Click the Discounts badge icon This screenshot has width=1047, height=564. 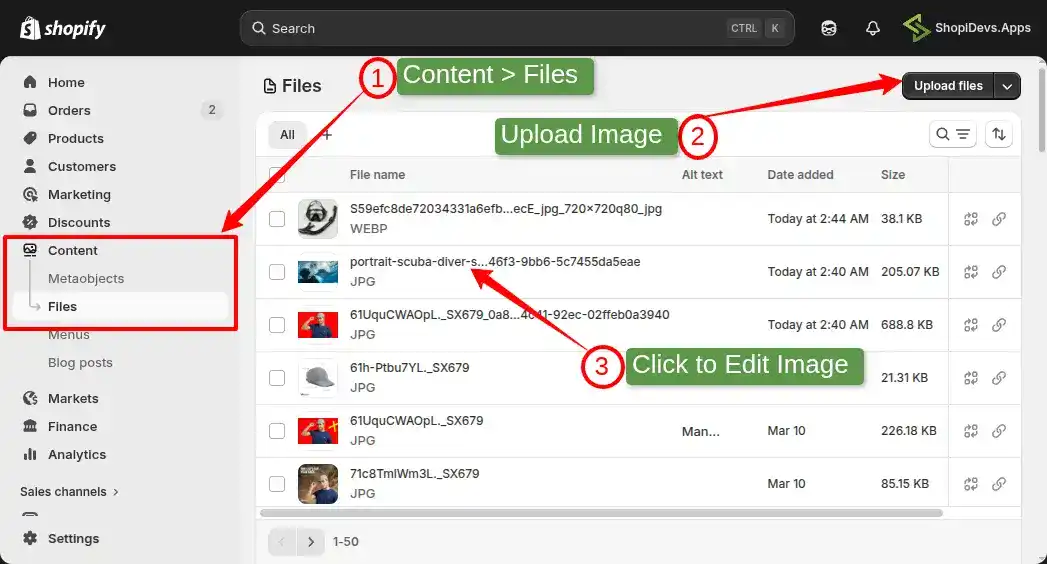pos(30,222)
